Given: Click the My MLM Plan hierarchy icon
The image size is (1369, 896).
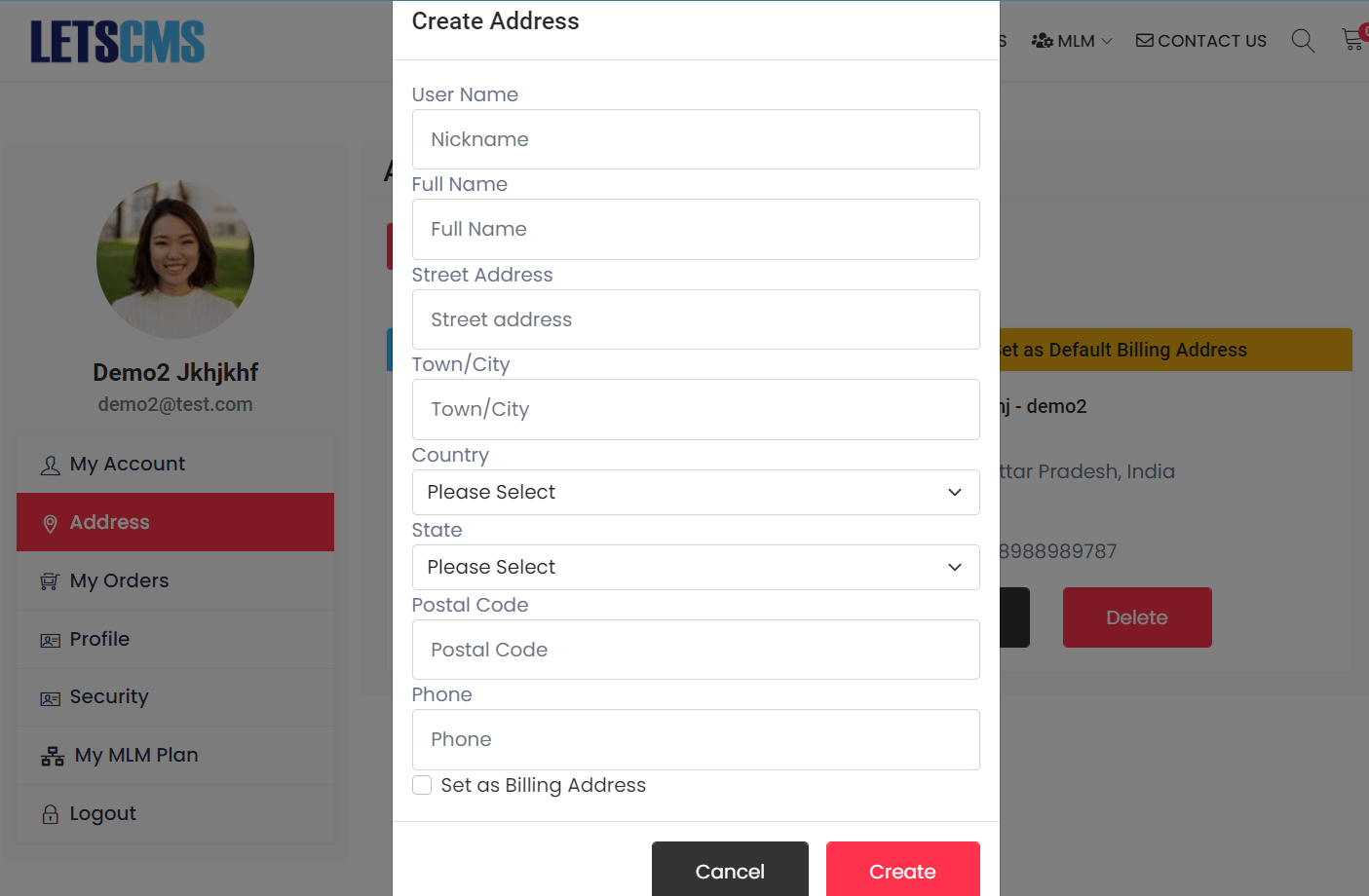Looking at the screenshot, I should 53,757.
